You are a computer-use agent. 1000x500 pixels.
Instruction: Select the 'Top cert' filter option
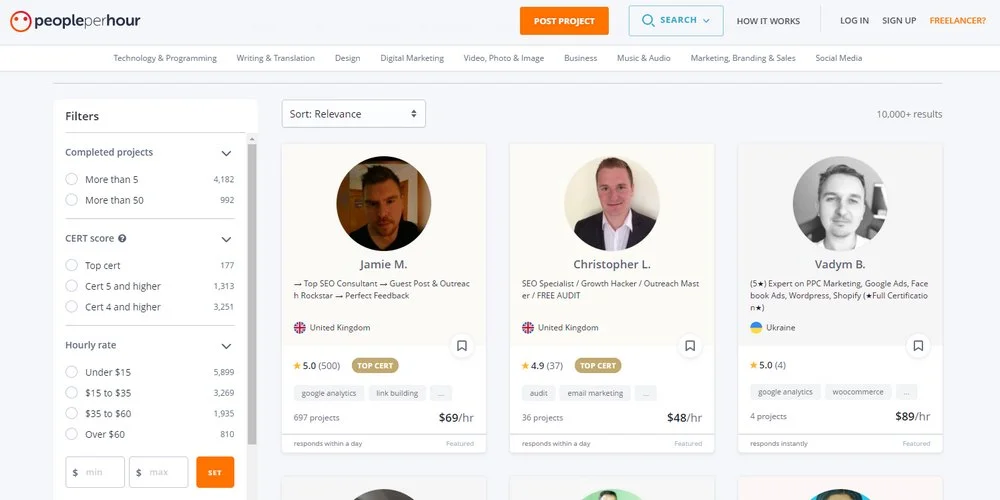tap(71, 265)
